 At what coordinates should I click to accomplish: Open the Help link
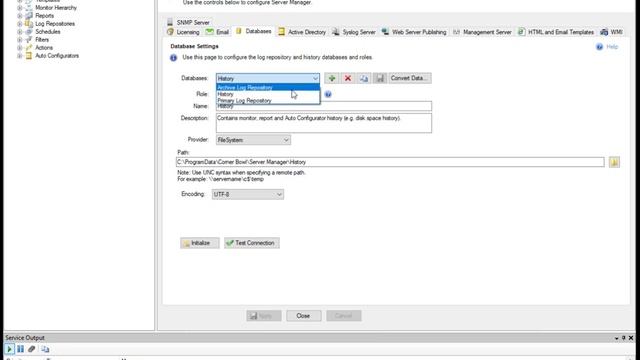[612, 47]
